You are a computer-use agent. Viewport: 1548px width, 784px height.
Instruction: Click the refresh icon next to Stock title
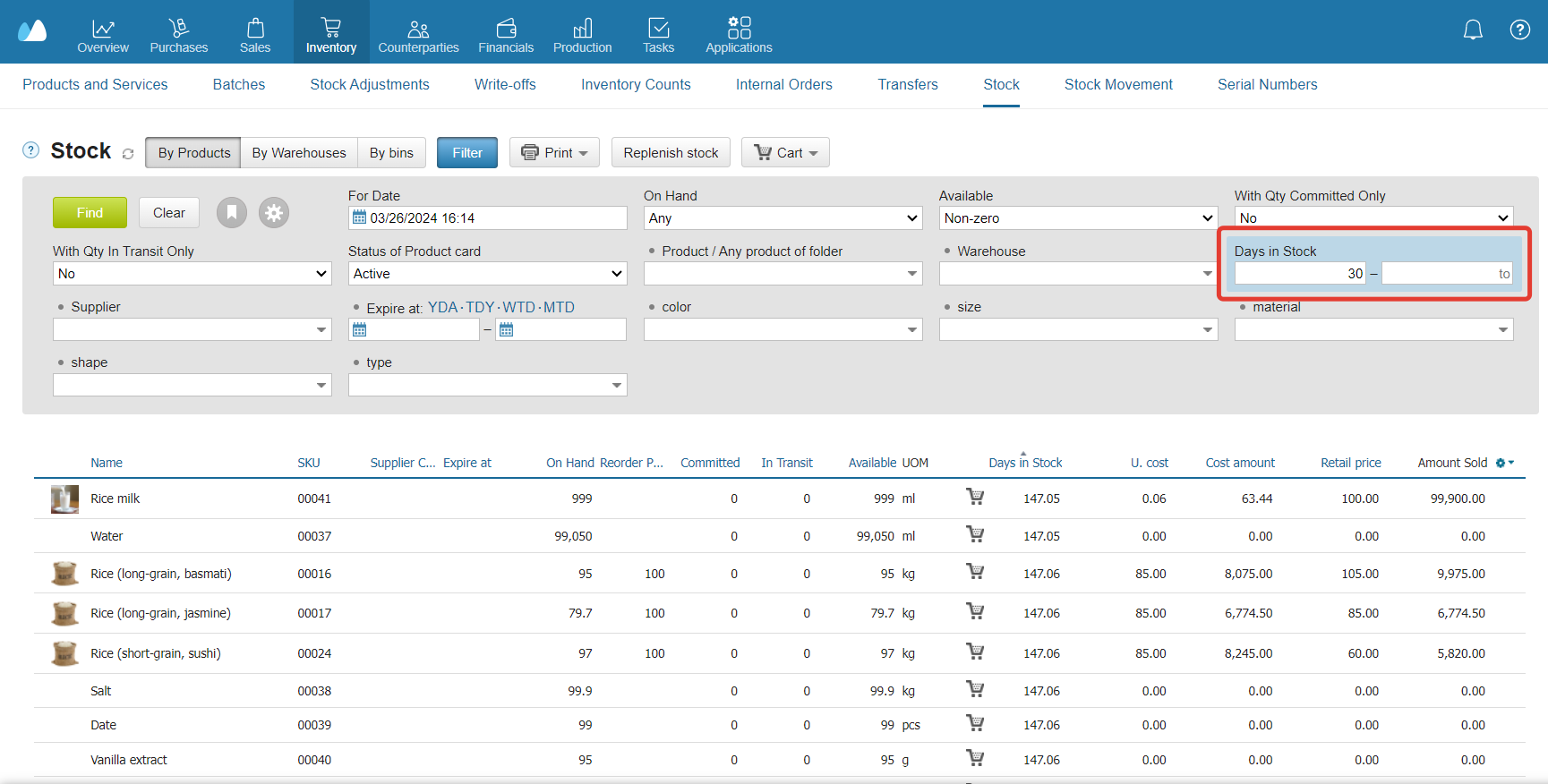[x=128, y=154]
